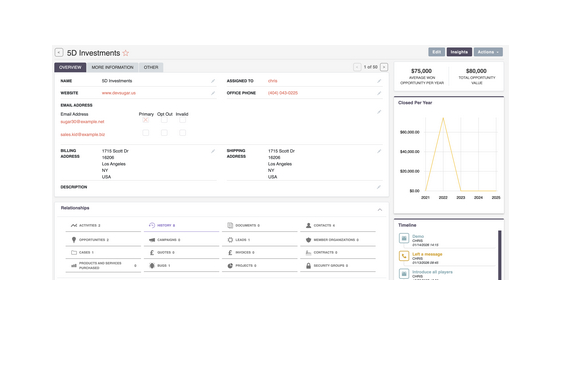Click the sales.kid@example.biz email link
The image size is (562, 369).
(82, 135)
